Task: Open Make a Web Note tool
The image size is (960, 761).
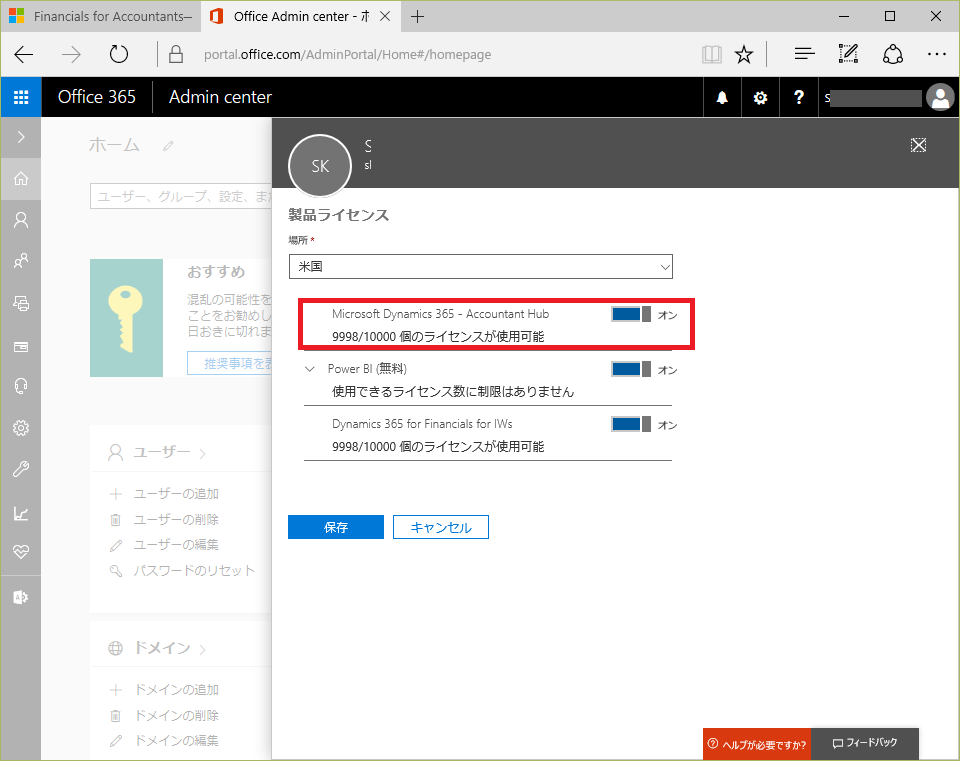Action: tap(848, 54)
